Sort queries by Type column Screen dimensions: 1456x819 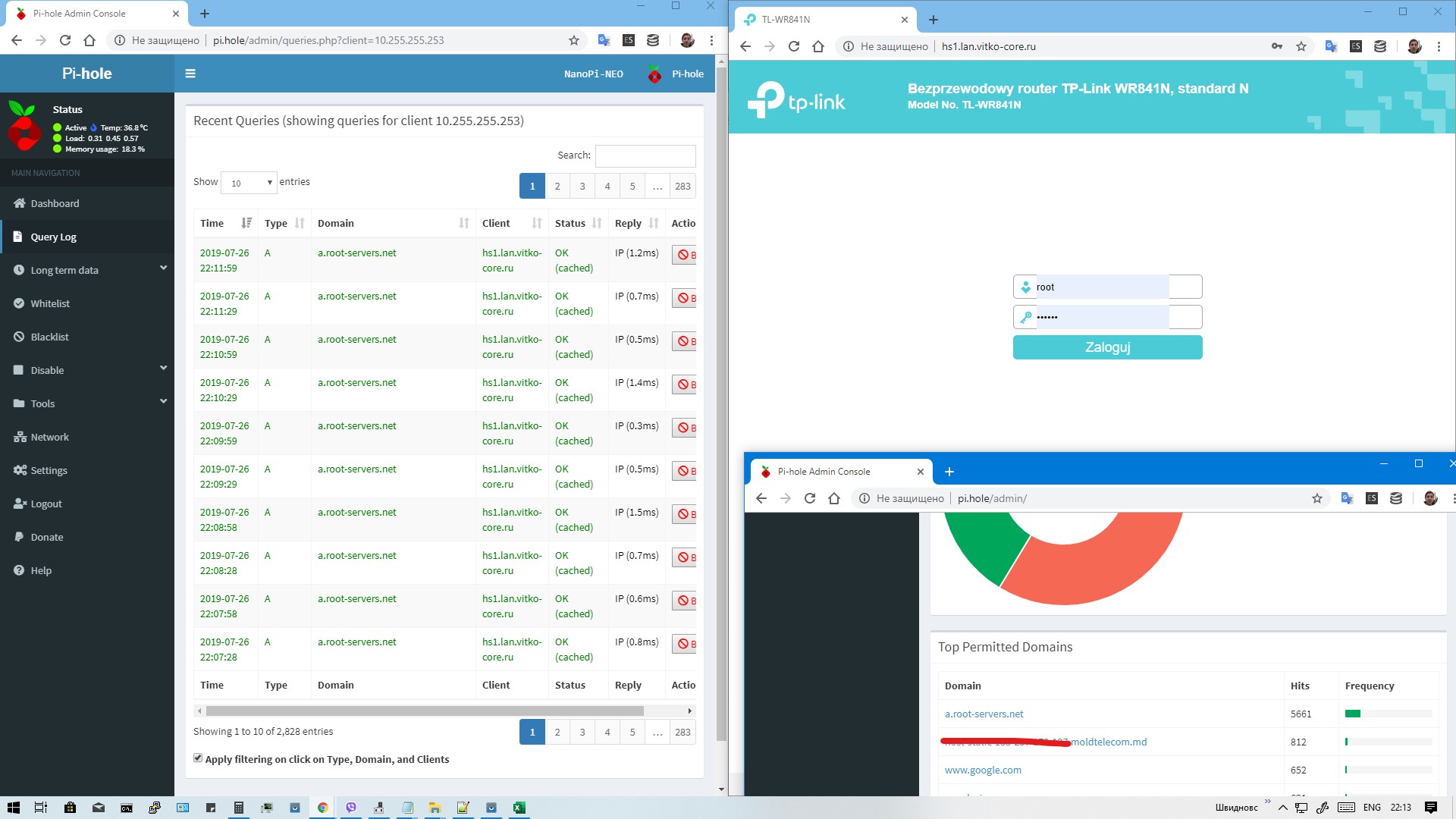(x=284, y=223)
